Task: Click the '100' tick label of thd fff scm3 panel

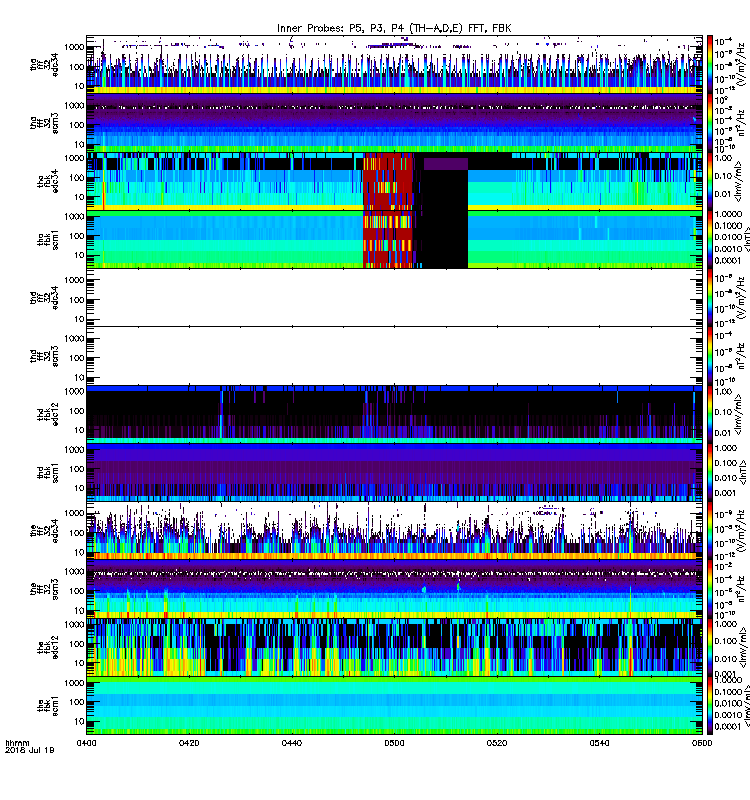Action: (x=77, y=358)
